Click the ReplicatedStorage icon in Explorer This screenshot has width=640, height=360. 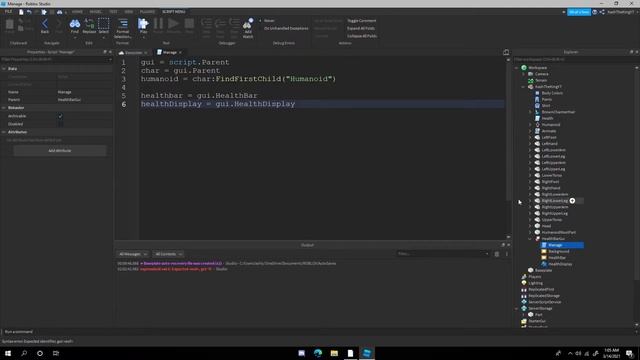point(524,296)
